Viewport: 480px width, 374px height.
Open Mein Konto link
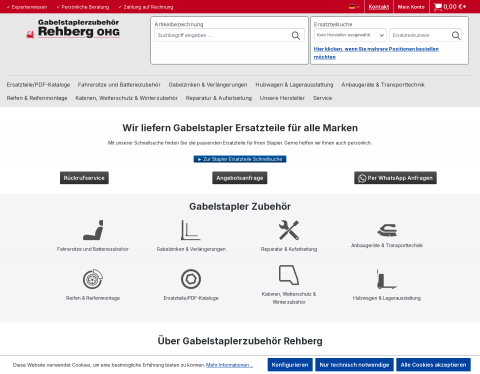coord(411,7)
